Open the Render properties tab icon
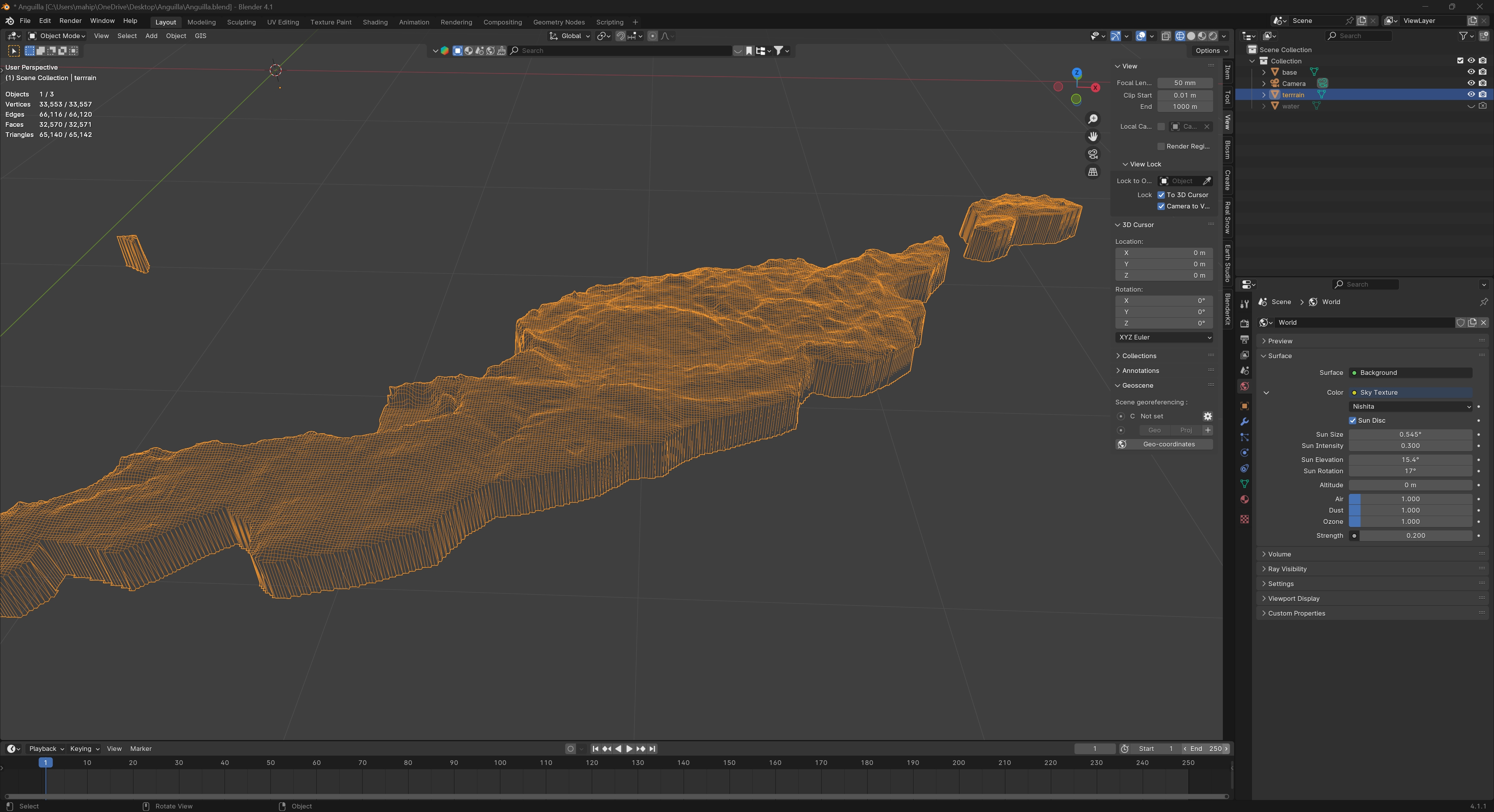This screenshot has height=812, width=1494. tap(1244, 324)
